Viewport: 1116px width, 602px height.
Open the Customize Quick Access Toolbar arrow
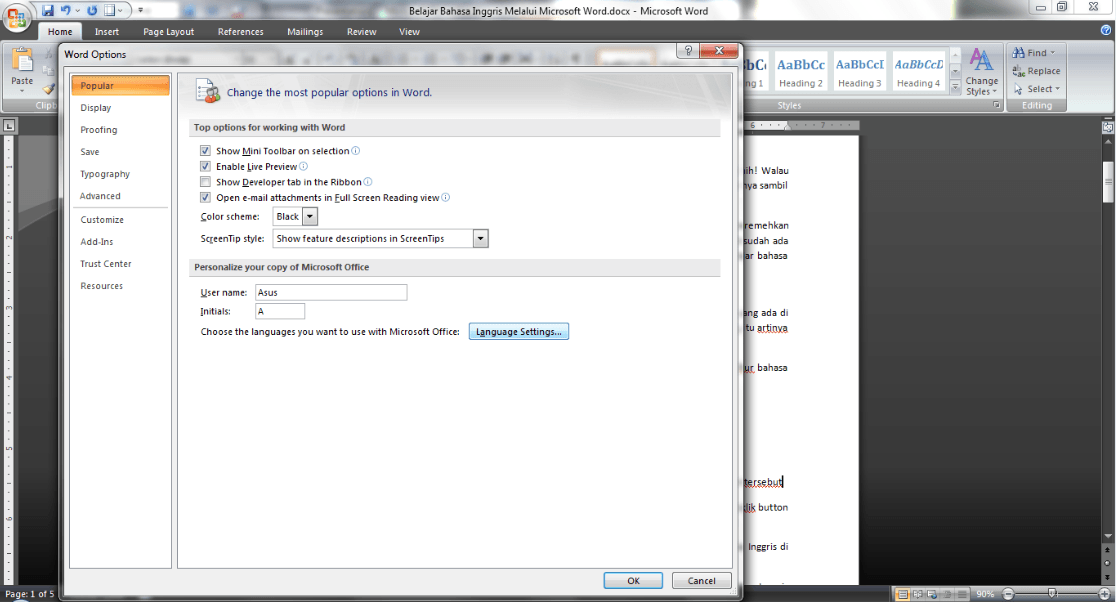140,11
